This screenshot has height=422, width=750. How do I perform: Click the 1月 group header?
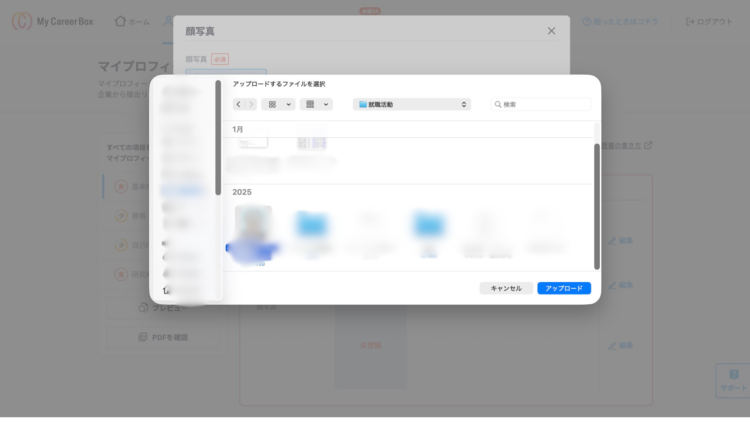point(238,129)
